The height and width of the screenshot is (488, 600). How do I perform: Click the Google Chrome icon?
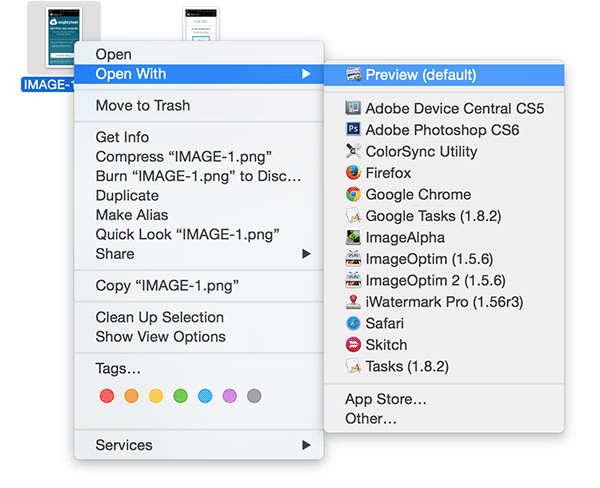(353, 195)
